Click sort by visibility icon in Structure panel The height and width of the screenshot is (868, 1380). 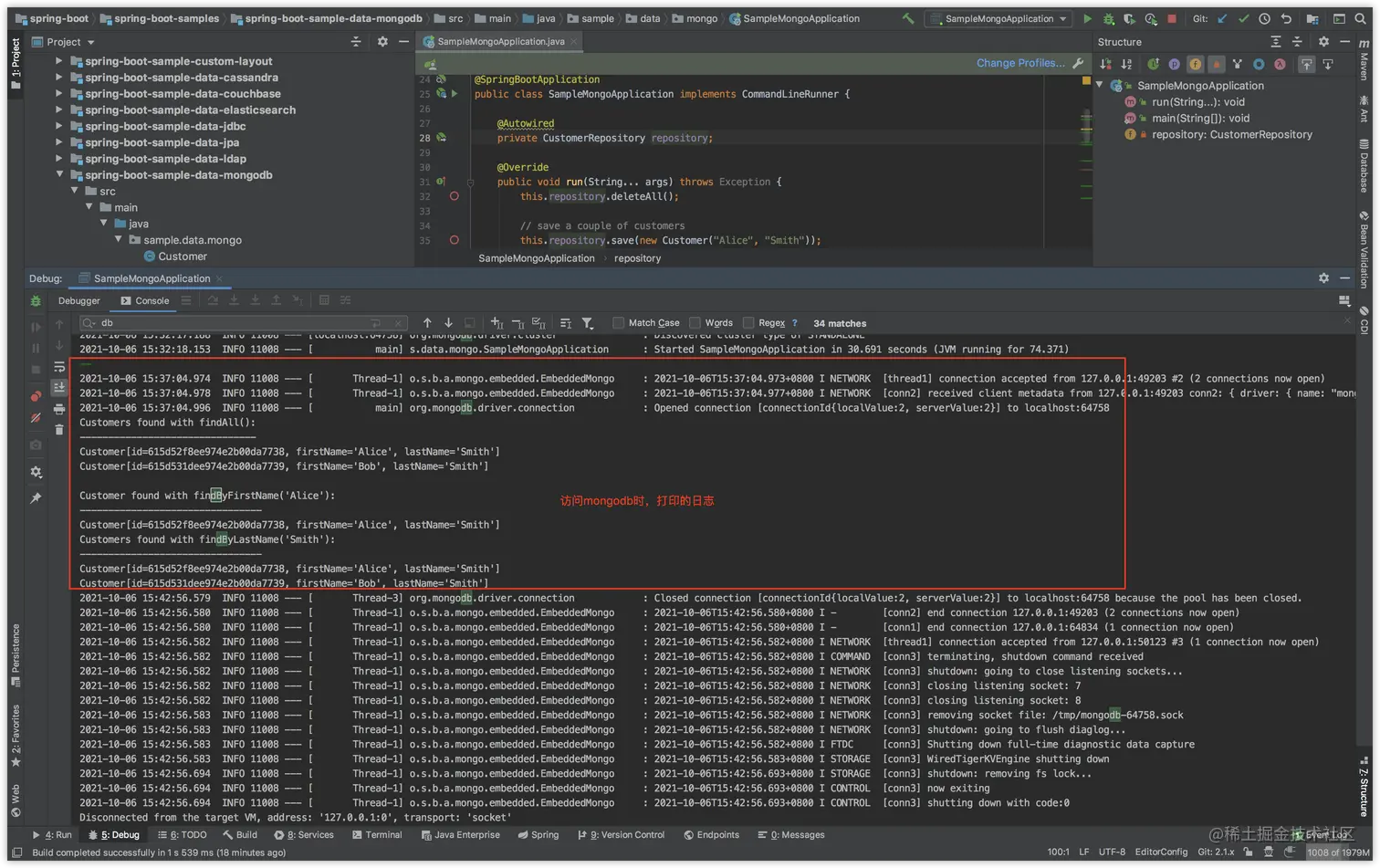(1105, 64)
